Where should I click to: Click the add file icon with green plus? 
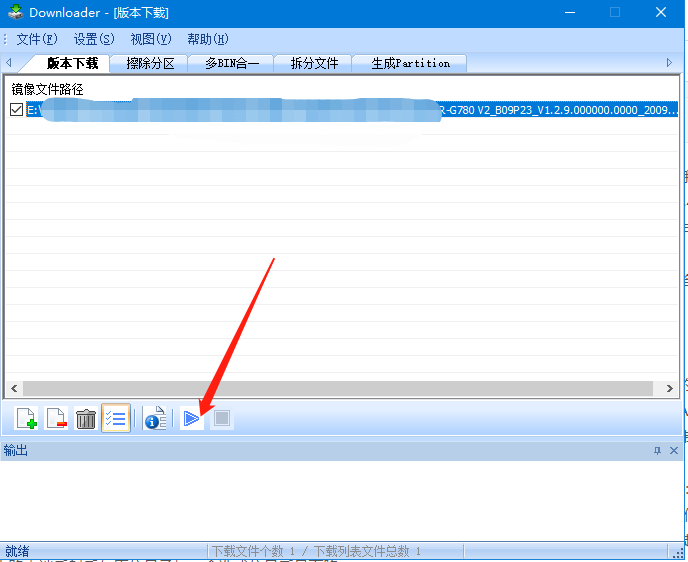pos(27,419)
